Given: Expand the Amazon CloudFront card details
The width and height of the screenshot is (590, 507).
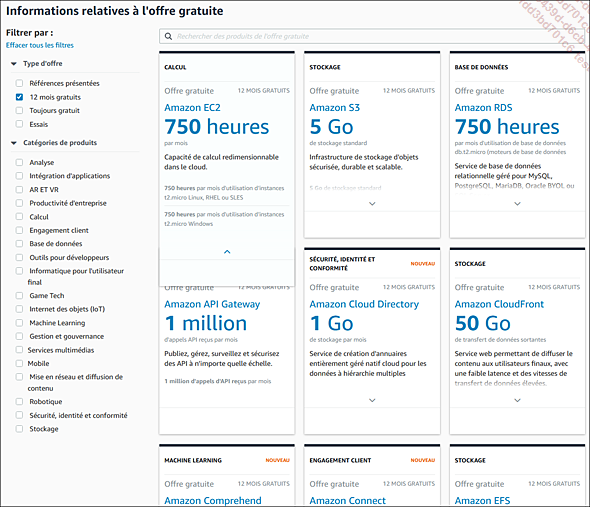Looking at the screenshot, I should coord(517,400).
